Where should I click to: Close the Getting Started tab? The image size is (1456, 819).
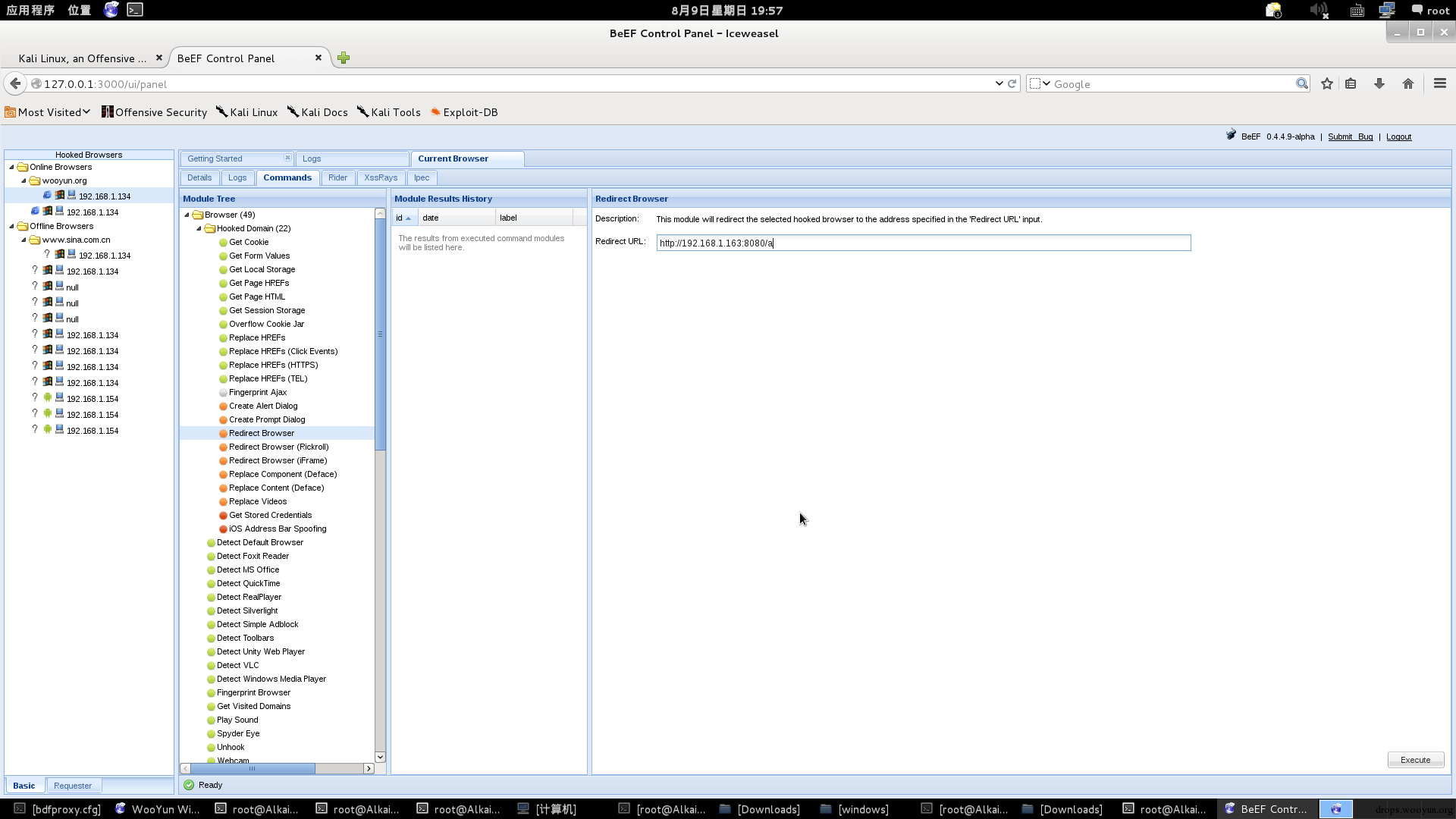coord(287,158)
